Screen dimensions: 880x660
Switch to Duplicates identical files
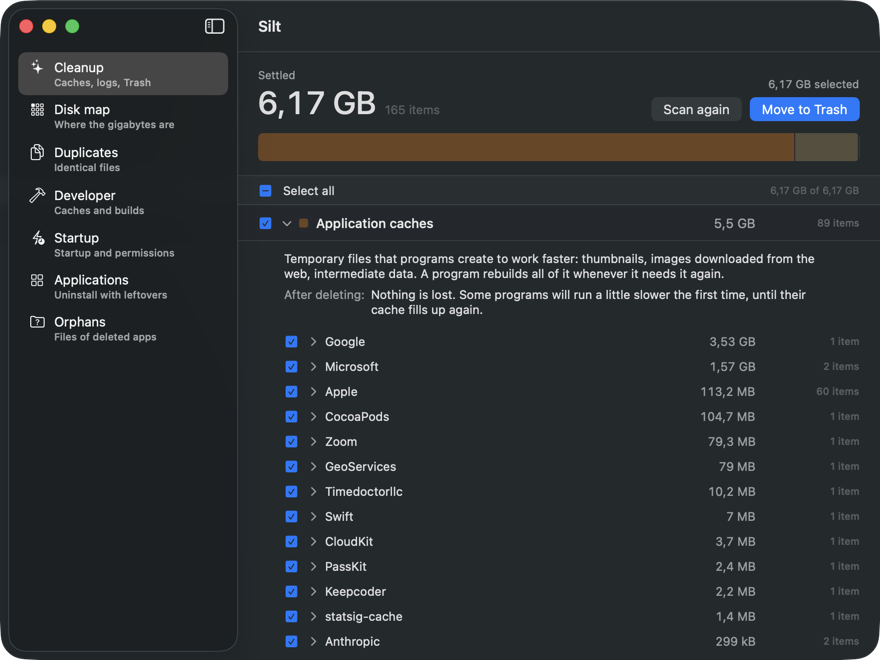click(123, 159)
